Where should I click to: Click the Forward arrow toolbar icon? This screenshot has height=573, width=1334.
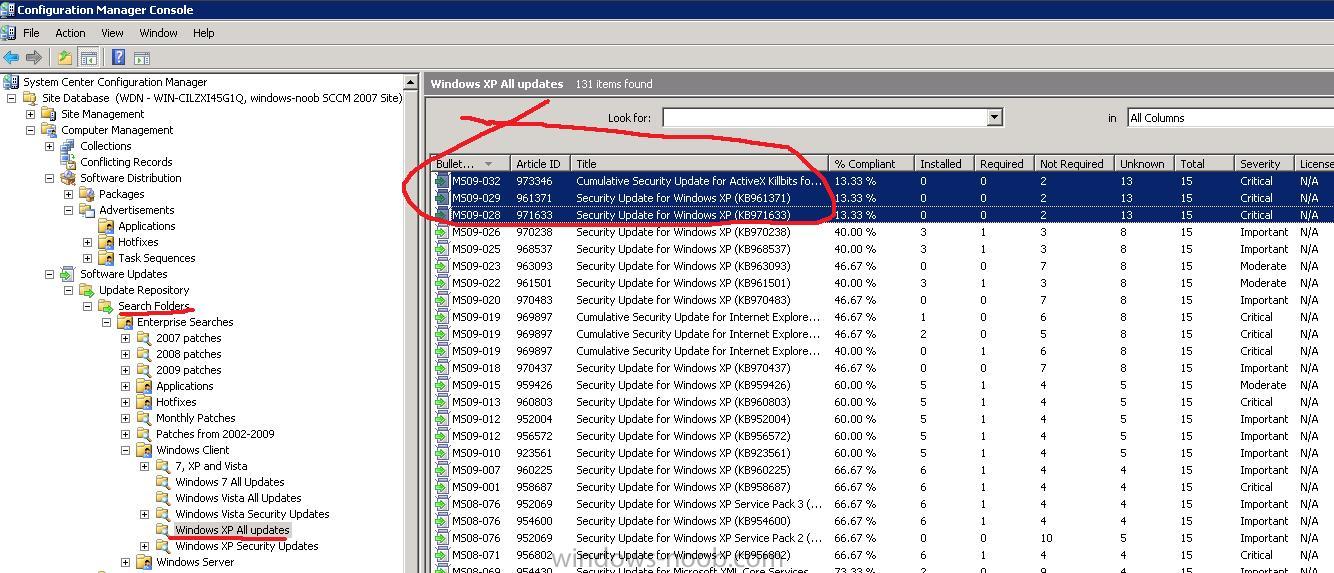pos(34,58)
